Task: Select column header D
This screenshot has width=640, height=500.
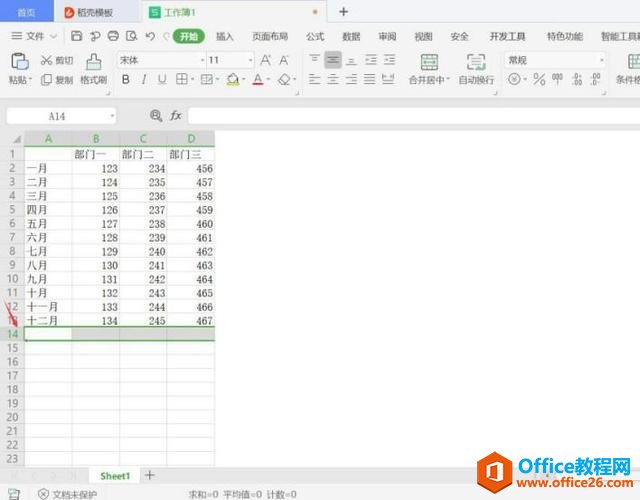Action: point(191,139)
